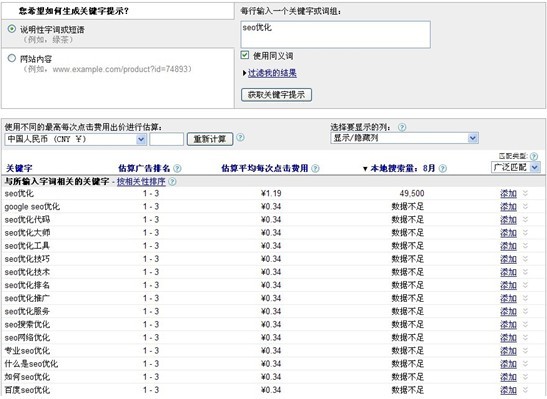Image resolution: width=547 pixels, height=399 pixels.
Task: Add the seo优化 keyword via 添加
Action: (508, 194)
